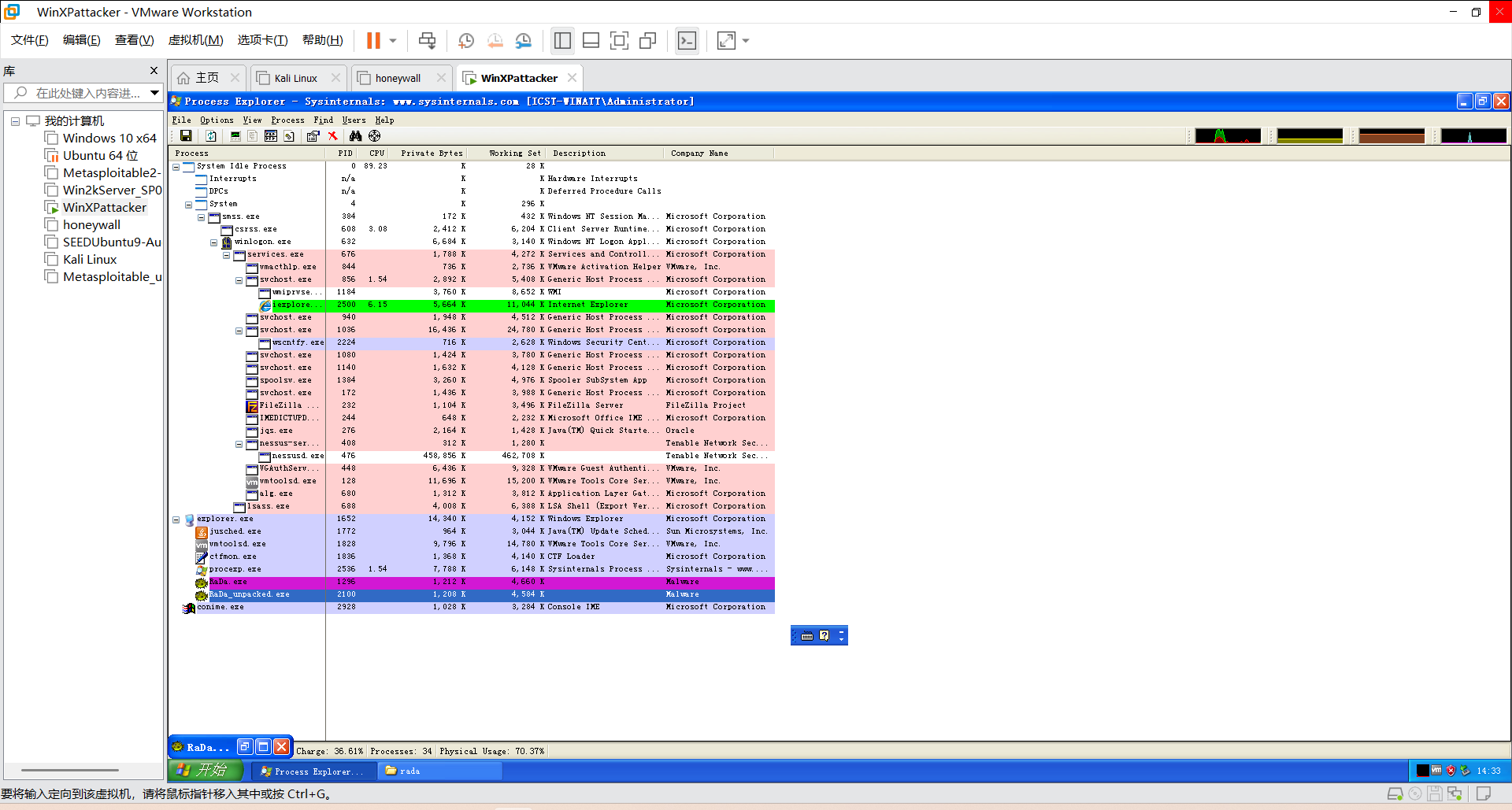Select Ubuntu 64 位 in the library

click(100, 156)
